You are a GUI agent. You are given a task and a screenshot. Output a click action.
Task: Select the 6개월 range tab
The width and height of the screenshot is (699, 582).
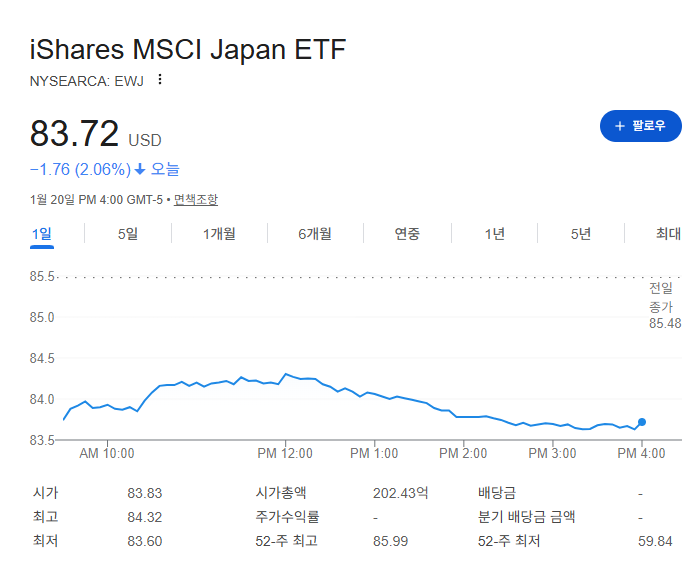pyautogui.click(x=315, y=234)
